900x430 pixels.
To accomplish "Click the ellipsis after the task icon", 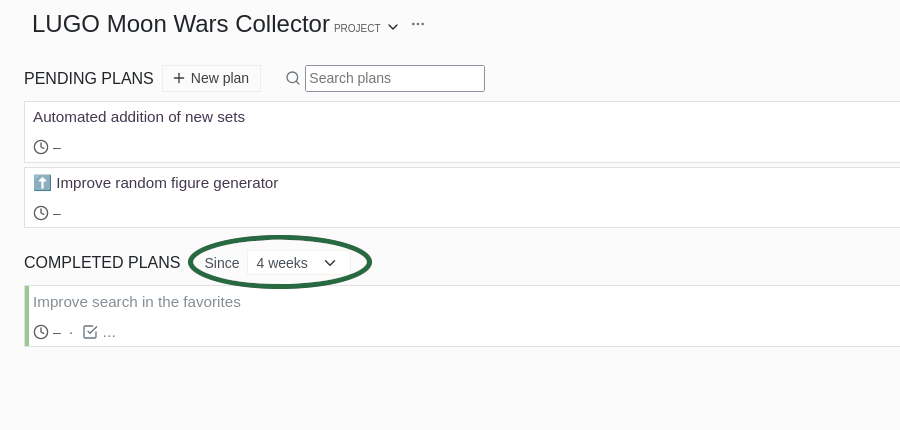I will (109, 334).
